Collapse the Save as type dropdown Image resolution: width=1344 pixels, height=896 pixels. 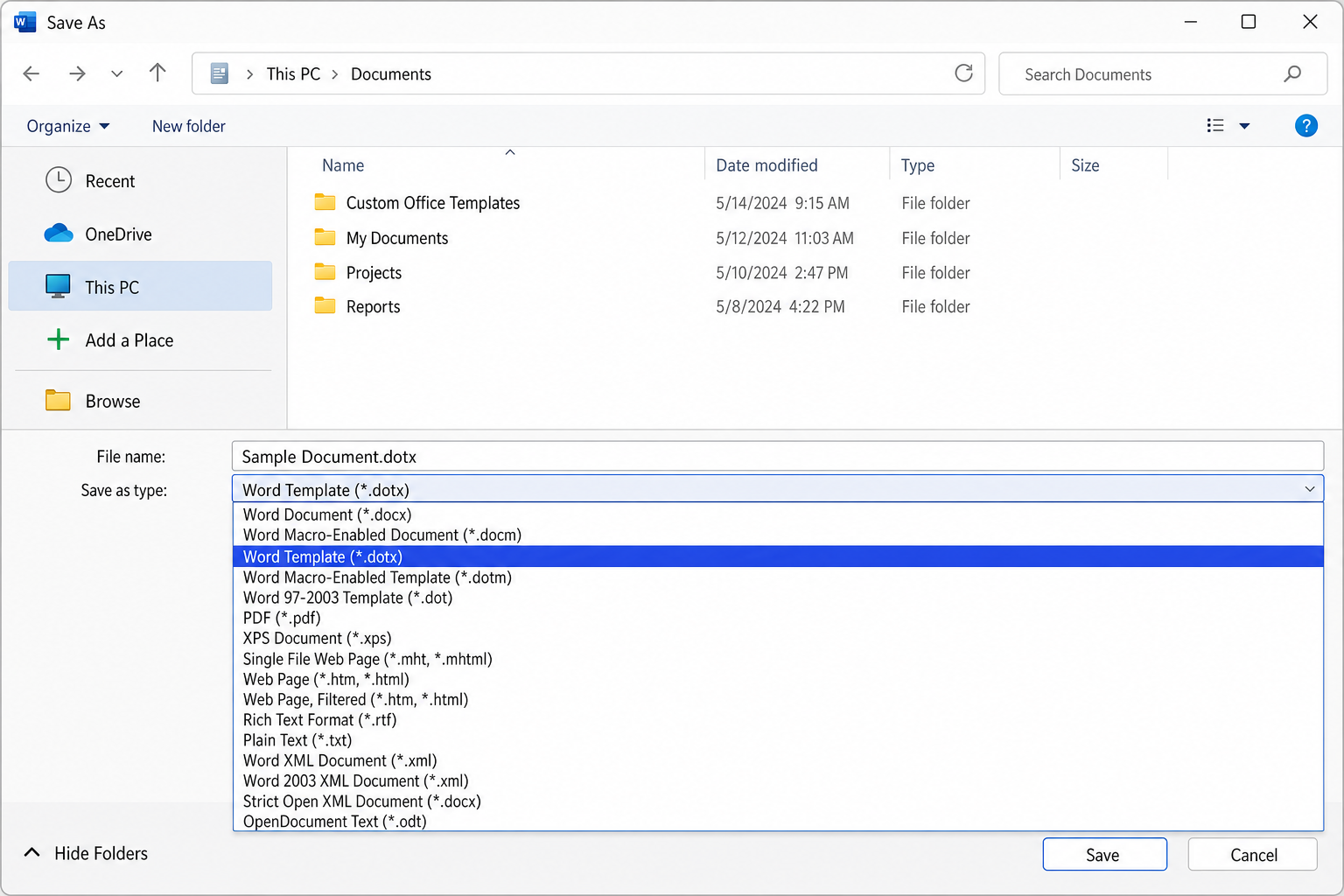click(1309, 489)
